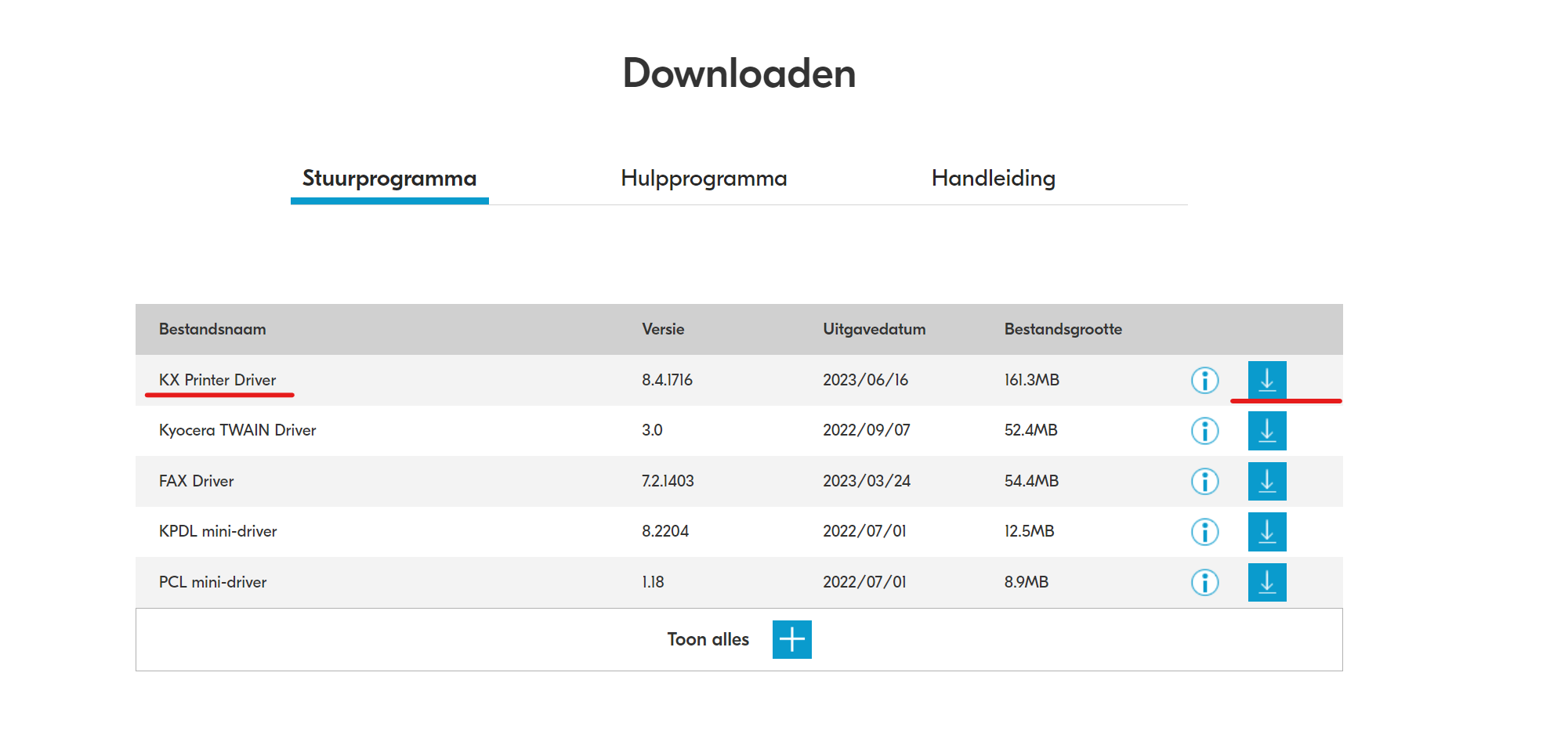The width and height of the screenshot is (1568, 734).
Task: Click the Kyocera TWAIN Driver name
Action: coord(237,430)
